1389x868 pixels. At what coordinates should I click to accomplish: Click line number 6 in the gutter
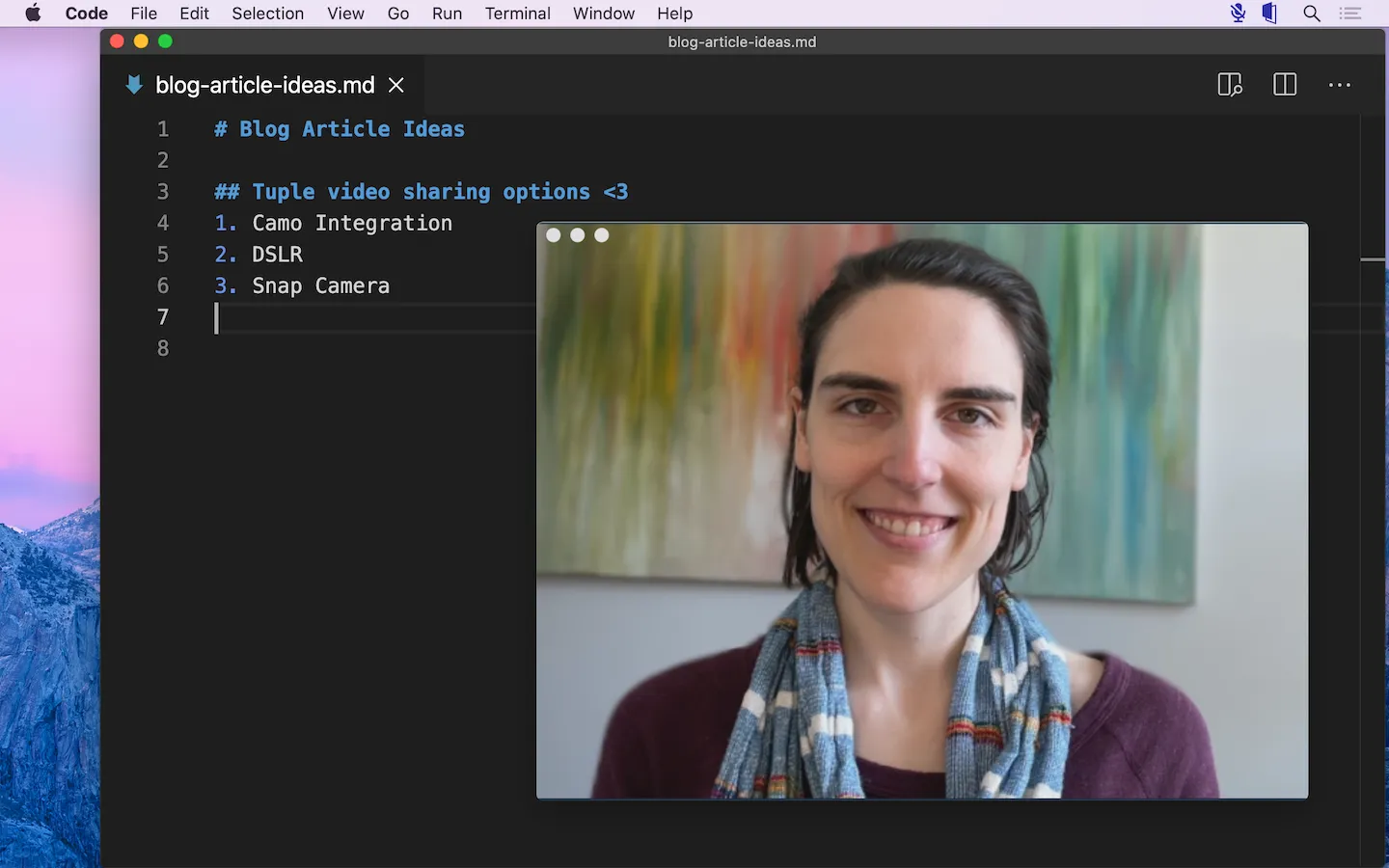(x=162, y=285)
